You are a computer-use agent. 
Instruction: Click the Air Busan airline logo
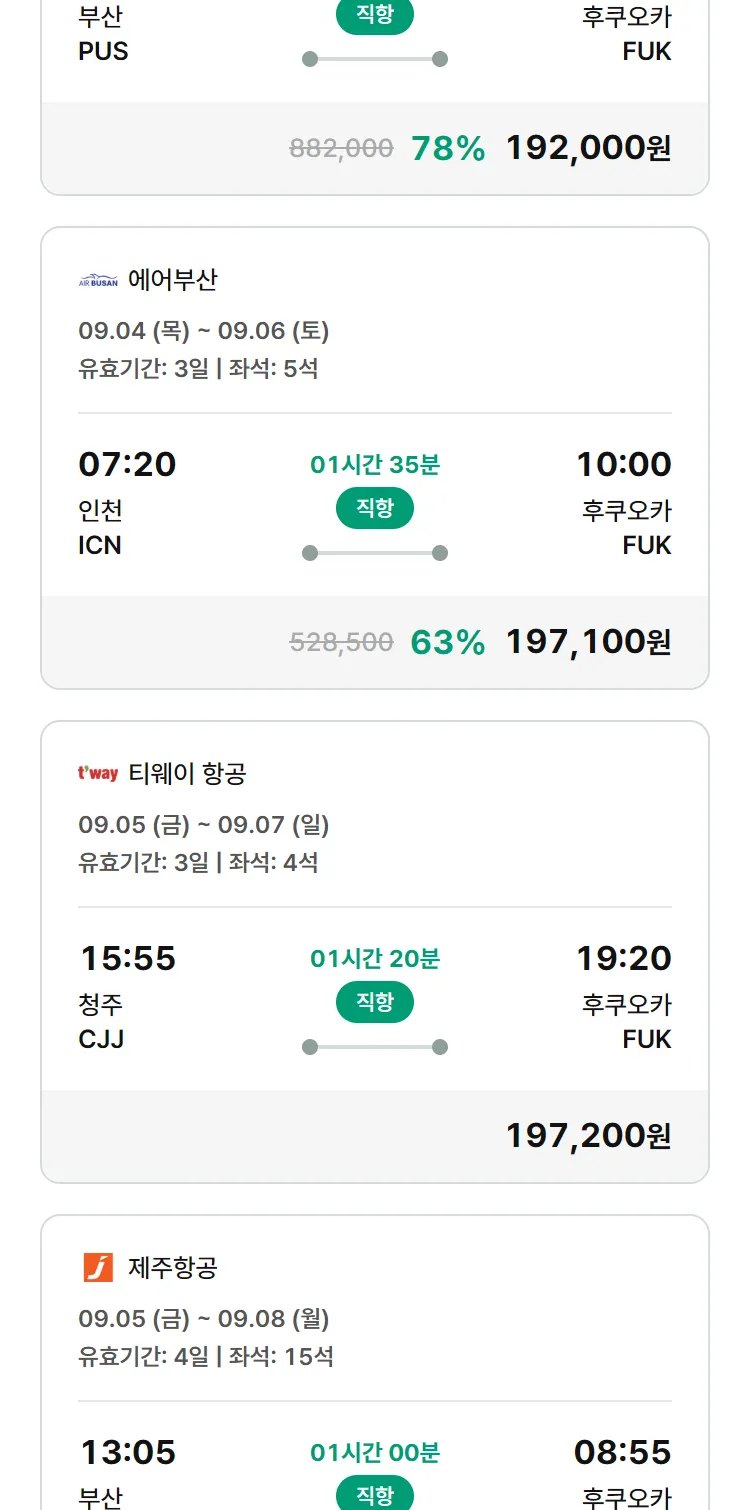point(98,281)
